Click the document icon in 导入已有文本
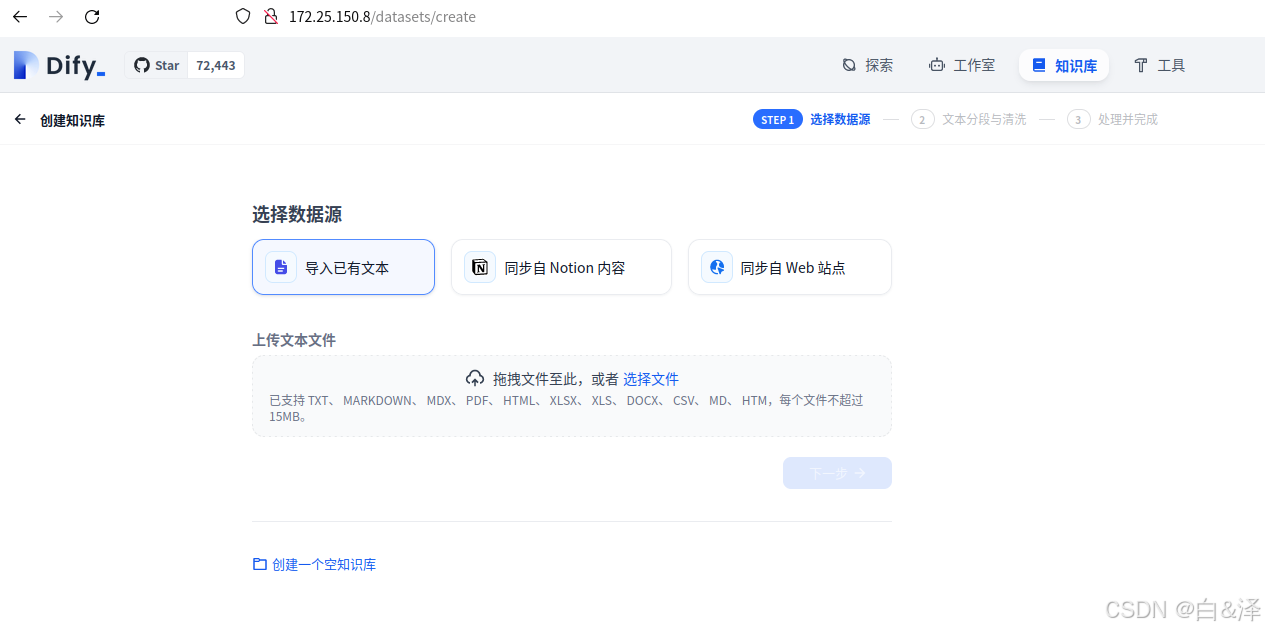Image resolution: width=1265 pixels, height=631 pixels. pyautogui.click(x=281, y=267)
